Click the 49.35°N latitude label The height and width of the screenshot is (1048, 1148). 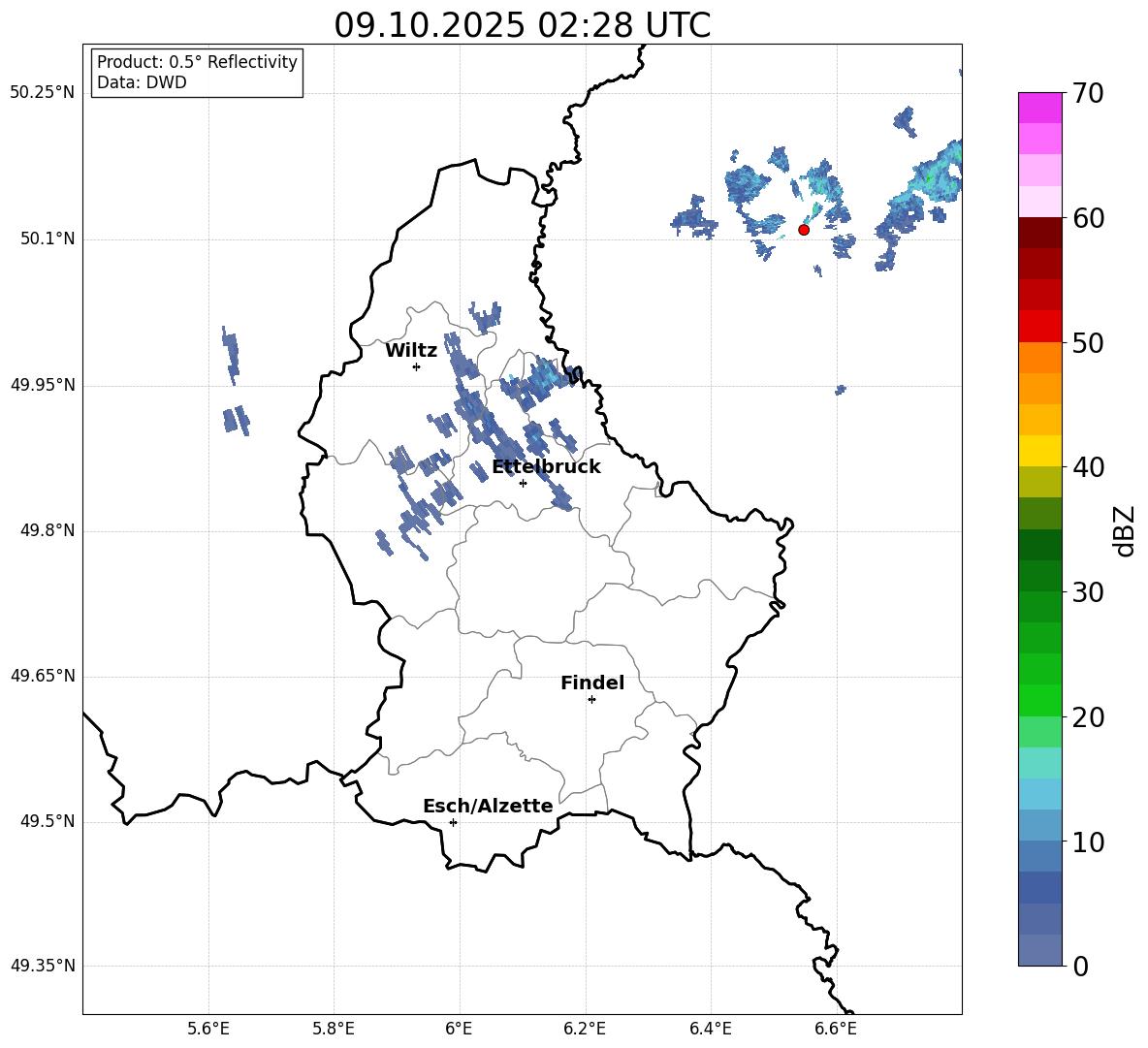pos(43,966)
